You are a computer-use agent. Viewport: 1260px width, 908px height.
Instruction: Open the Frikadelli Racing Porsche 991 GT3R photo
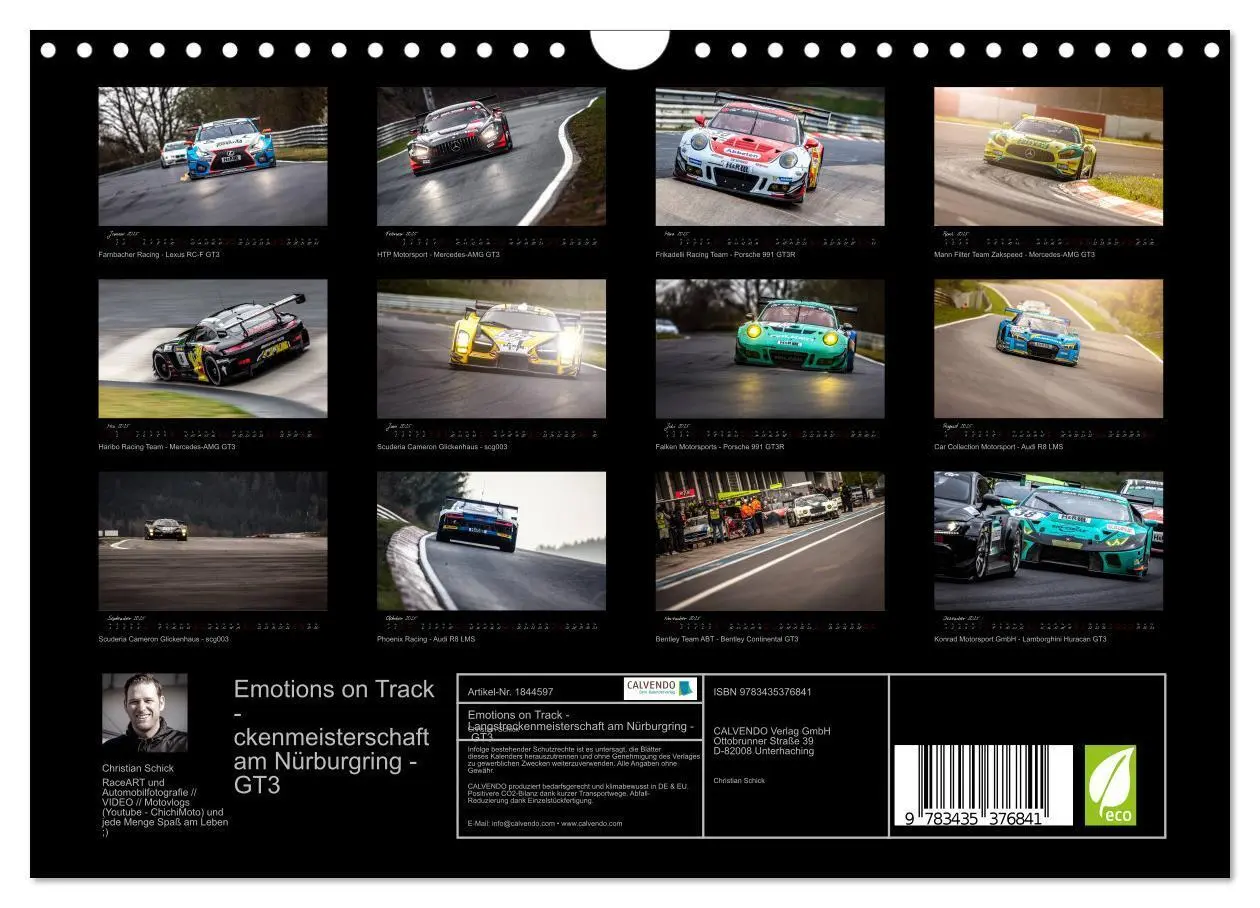click(x=770, y=156)
